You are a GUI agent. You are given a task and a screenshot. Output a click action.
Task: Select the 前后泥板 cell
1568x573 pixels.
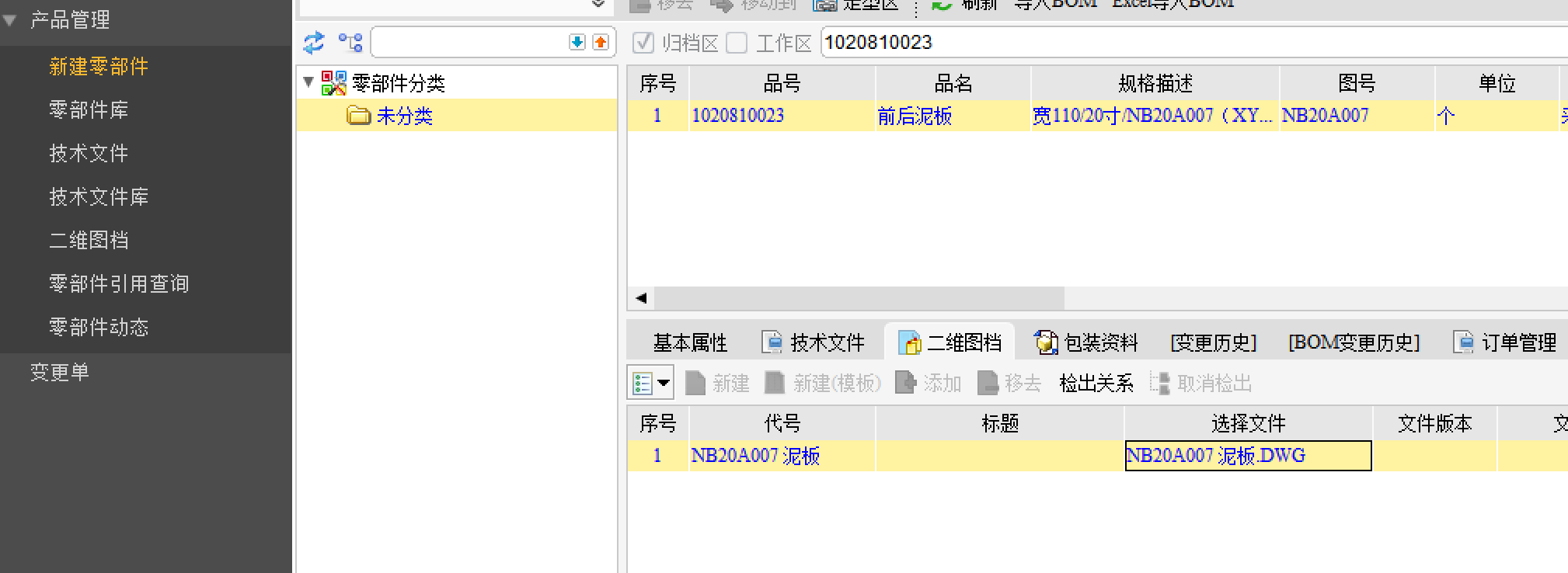tap(953, 116)
